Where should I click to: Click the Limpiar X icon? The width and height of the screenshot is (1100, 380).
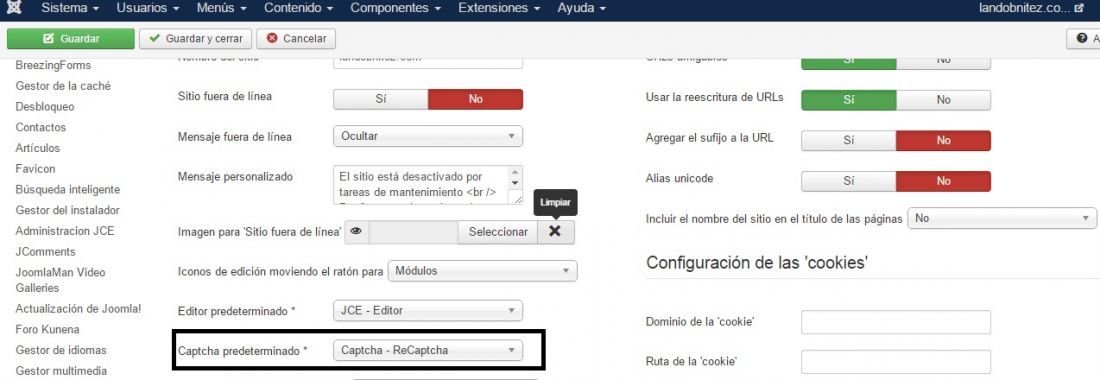(x=555, y=232)
